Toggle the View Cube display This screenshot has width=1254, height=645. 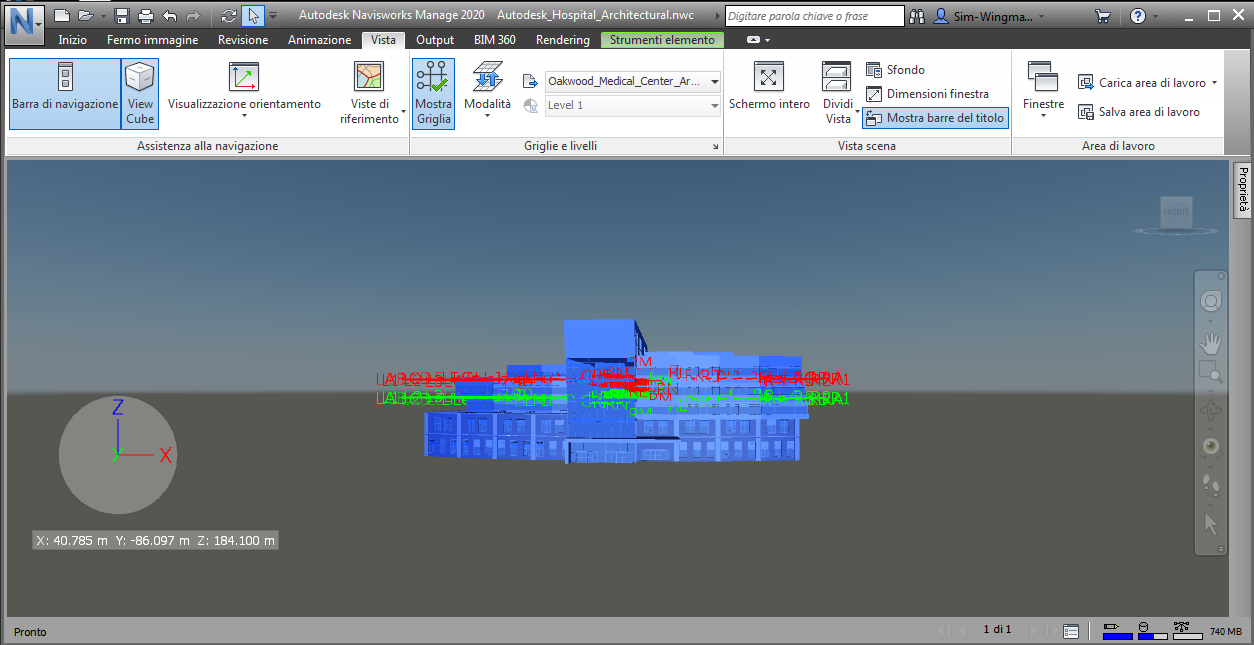(140, 93)
